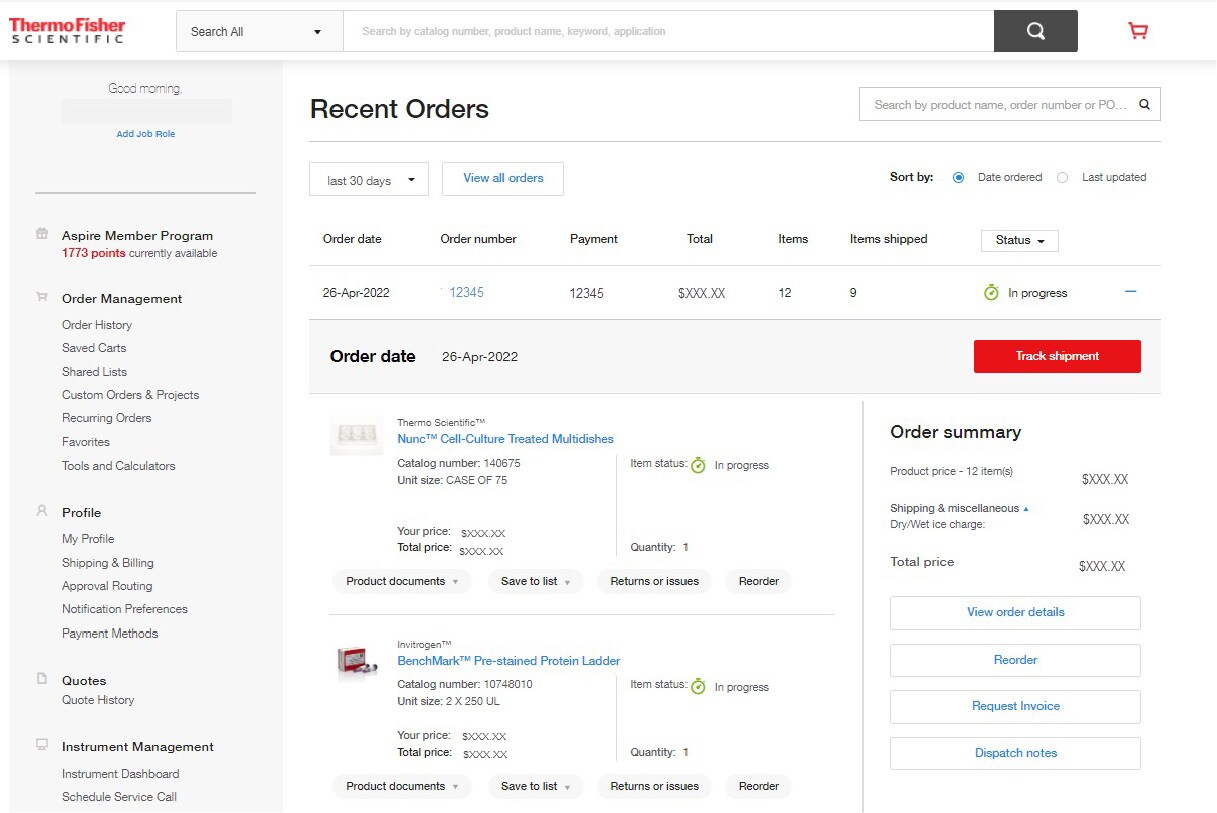The image size is (1217, 813).
Task: Click the Items shipped column header
Action: (888, 239)
